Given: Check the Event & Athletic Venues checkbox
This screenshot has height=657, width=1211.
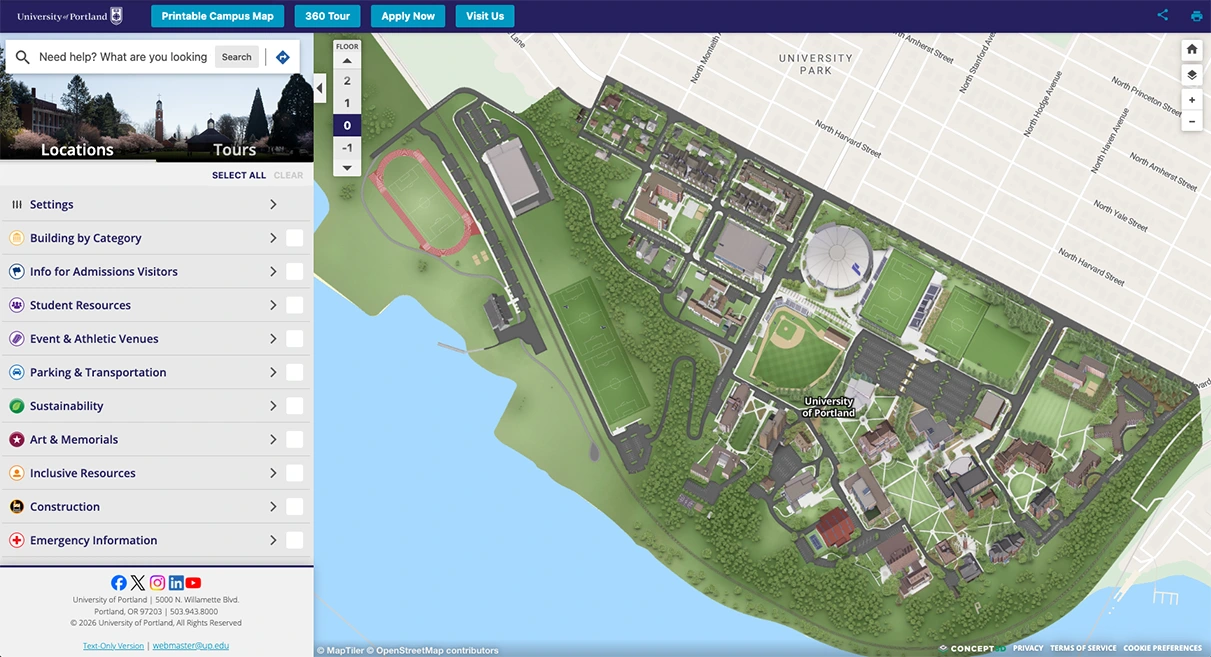Looking at the screenshot, I should click(x=294, y=339).
